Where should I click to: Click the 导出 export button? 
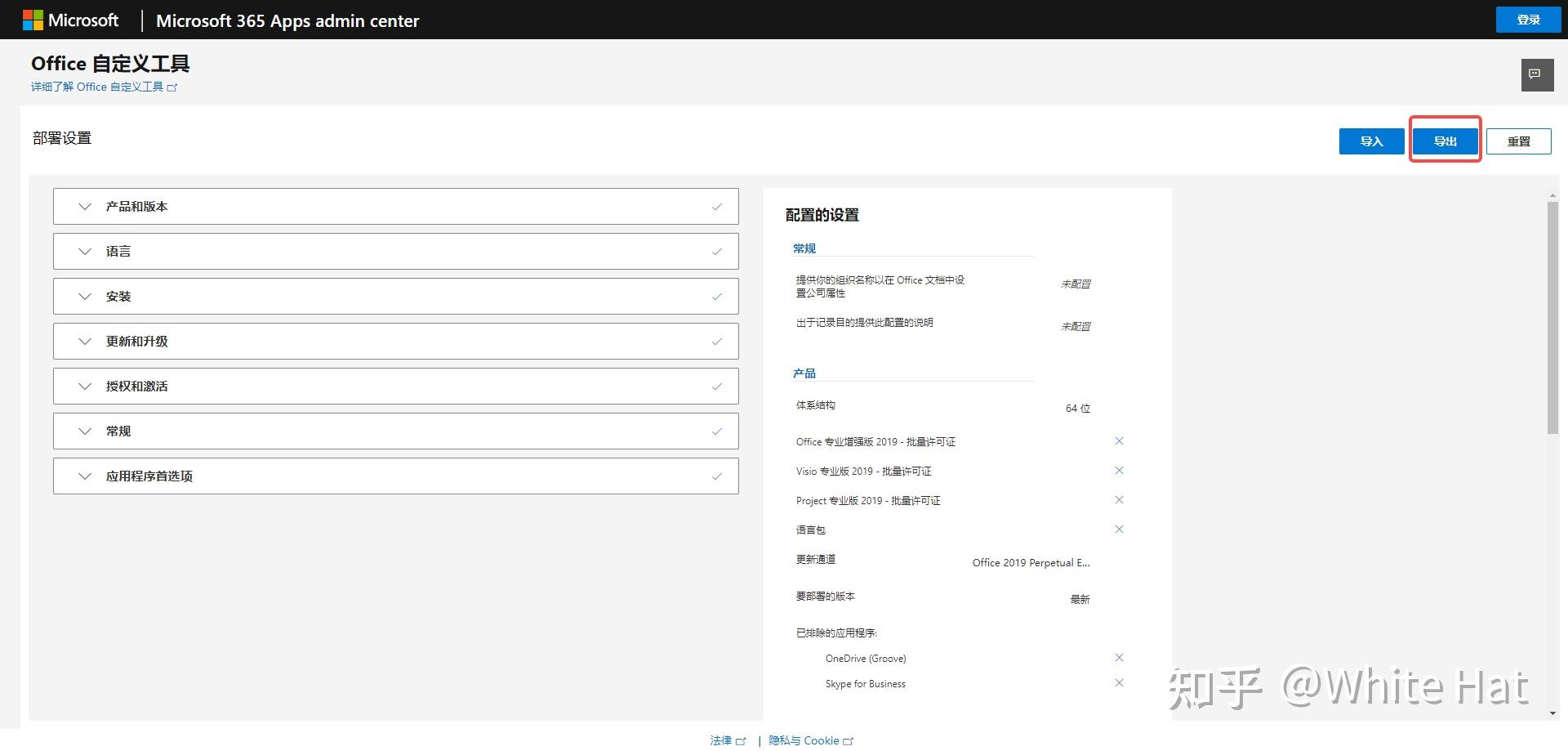pos(1445,141)
